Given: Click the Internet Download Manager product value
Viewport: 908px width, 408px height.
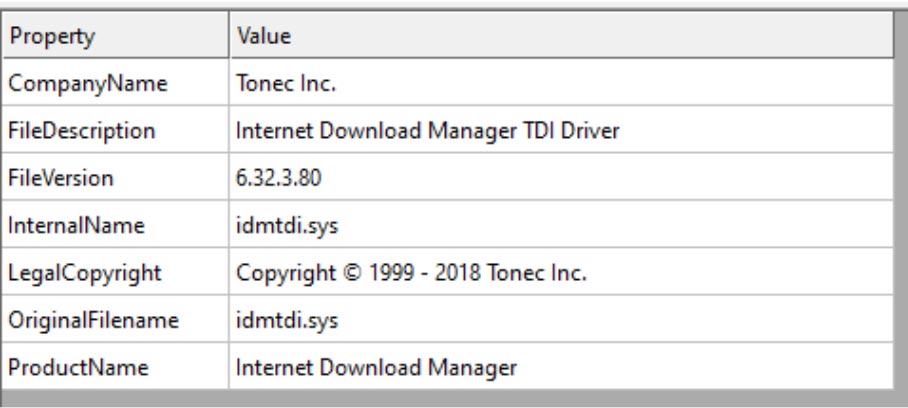Looking at the screenshot, I should [376, 368].
